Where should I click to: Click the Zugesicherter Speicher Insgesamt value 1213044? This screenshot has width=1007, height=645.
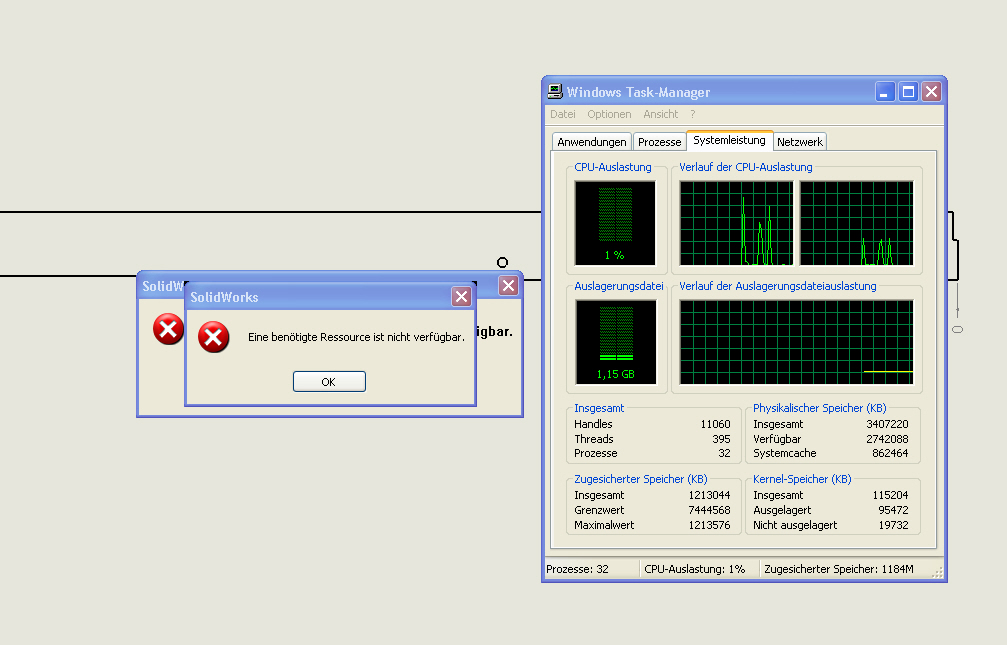click(x=710, y=495)
